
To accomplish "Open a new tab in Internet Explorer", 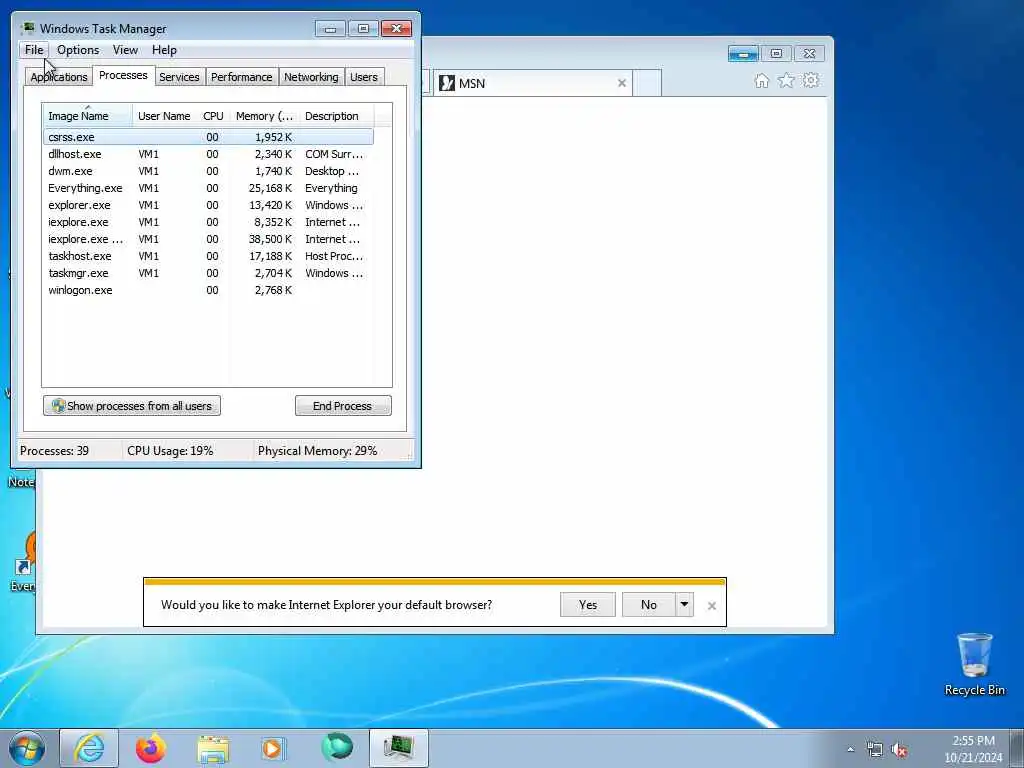I will [x=648, y=84].
